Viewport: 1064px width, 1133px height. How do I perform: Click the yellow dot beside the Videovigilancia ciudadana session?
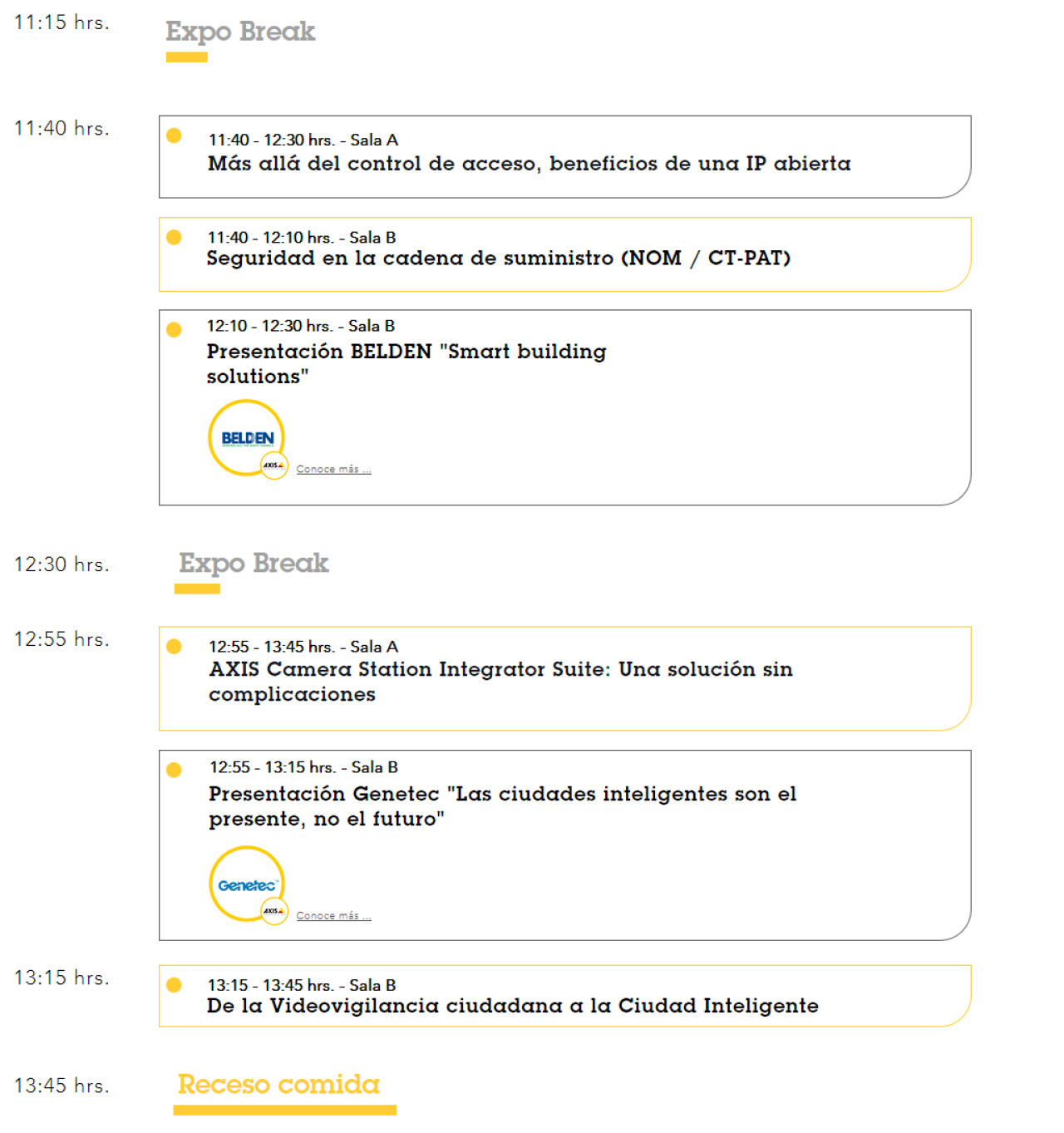pos(174,985)
